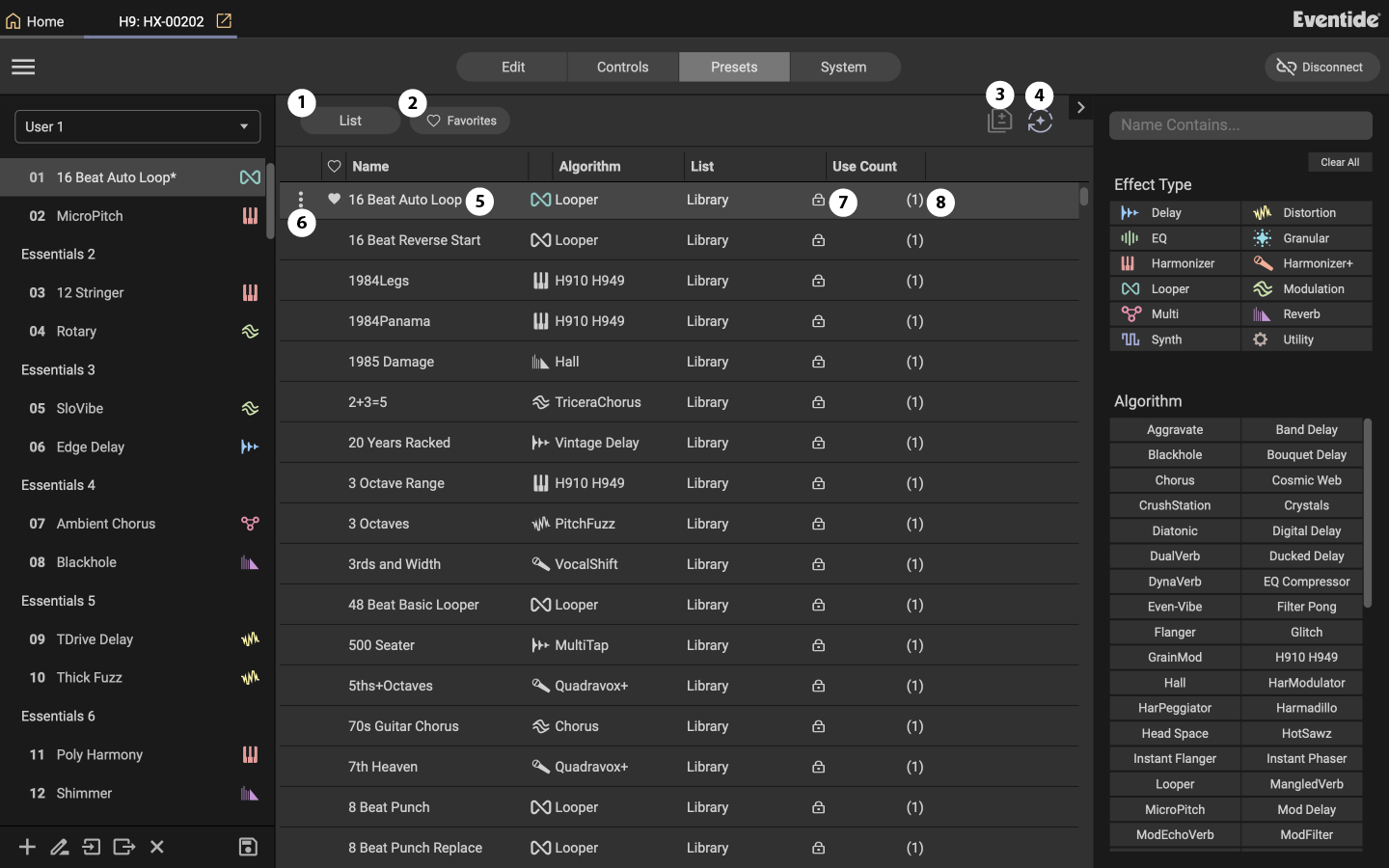The image size is (1389, 868).
Task: Switch to the System tab
Action: [844, 67]
